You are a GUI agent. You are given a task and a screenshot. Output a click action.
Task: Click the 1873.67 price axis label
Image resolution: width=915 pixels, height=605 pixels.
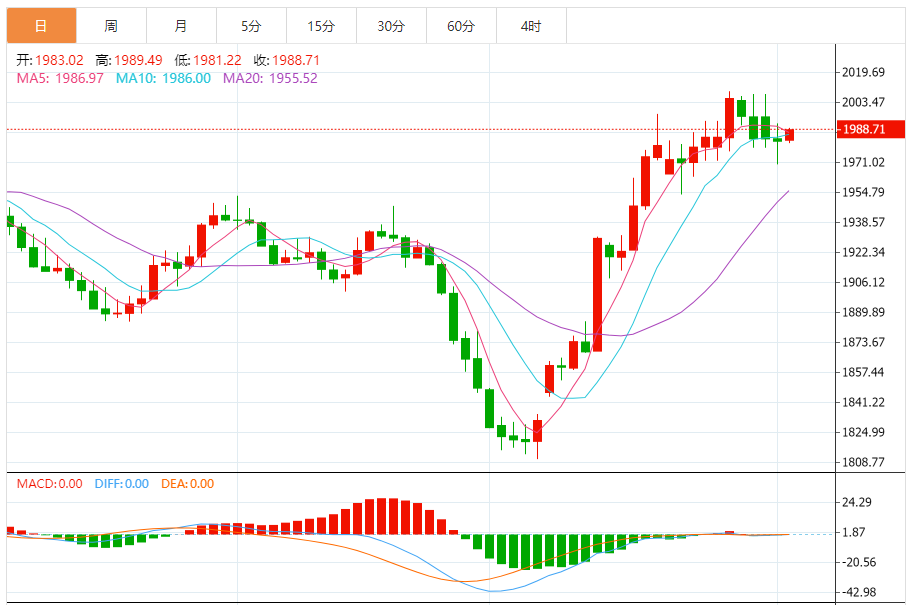(863, 342)
